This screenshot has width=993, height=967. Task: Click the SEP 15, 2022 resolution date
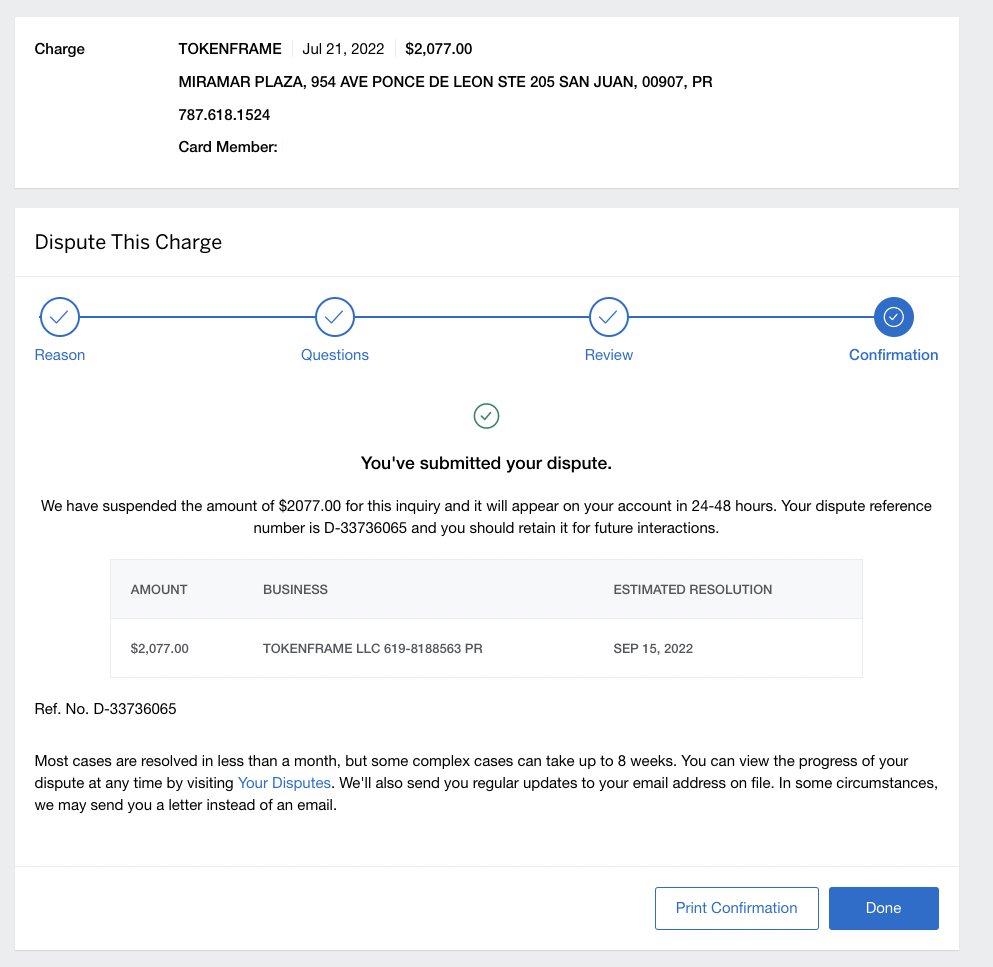653,648
